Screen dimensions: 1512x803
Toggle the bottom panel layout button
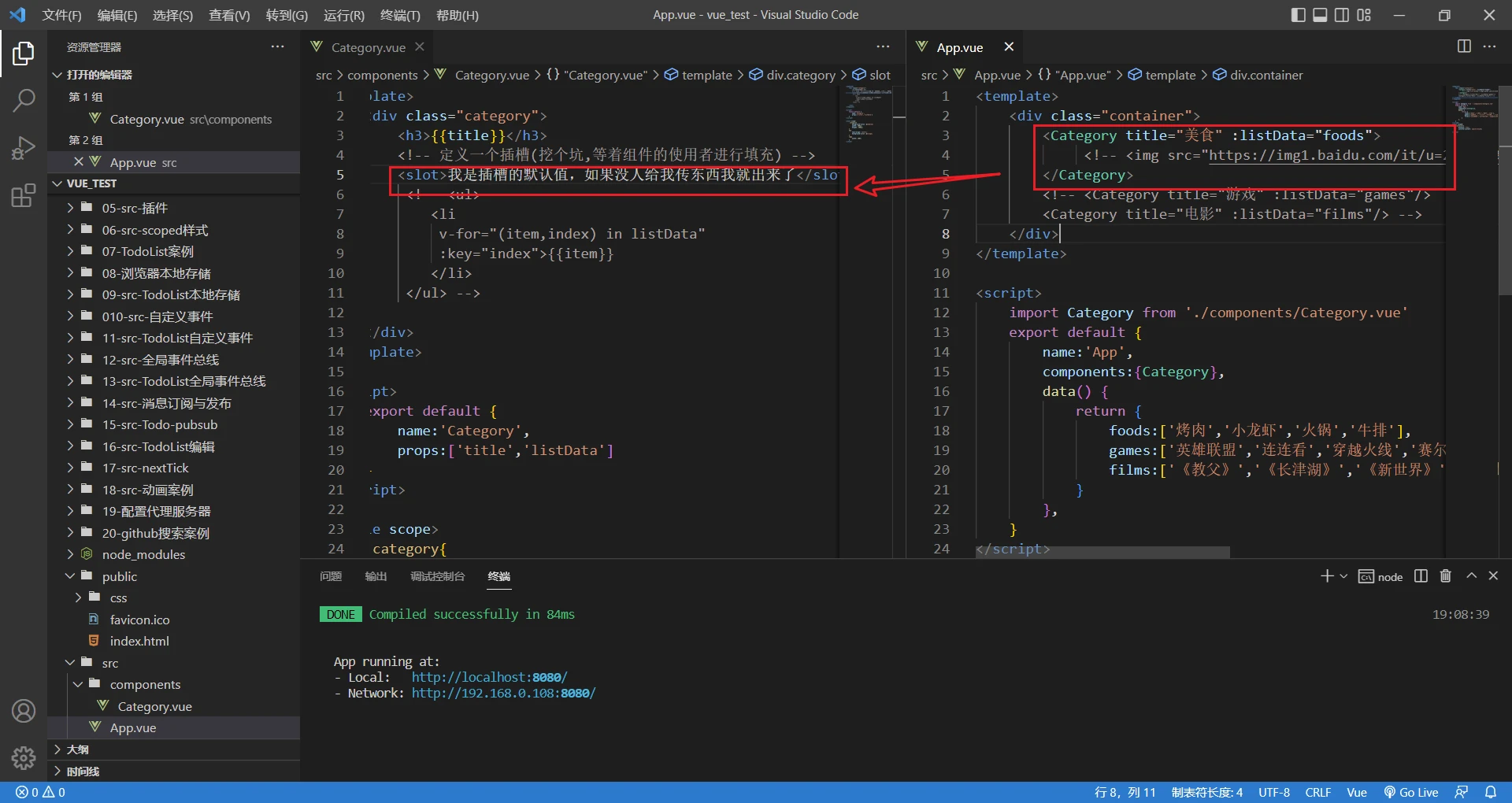(x=1320, y=15)
